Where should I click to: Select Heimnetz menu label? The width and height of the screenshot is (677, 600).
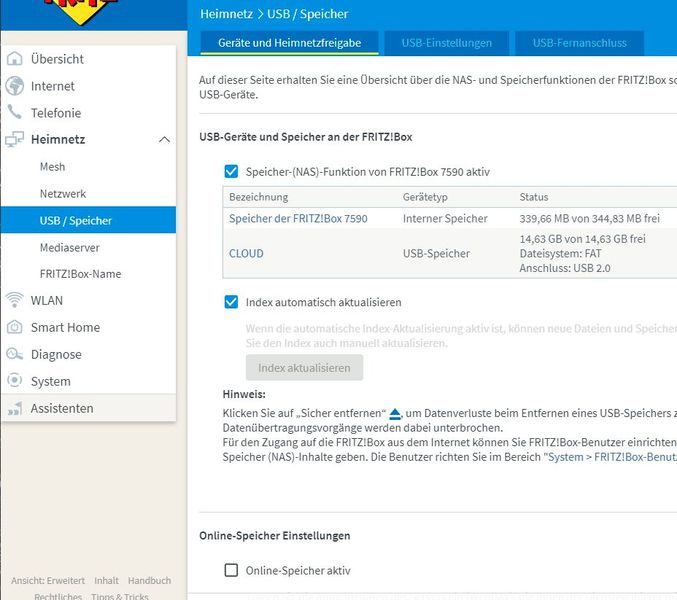tap(58, 139)
